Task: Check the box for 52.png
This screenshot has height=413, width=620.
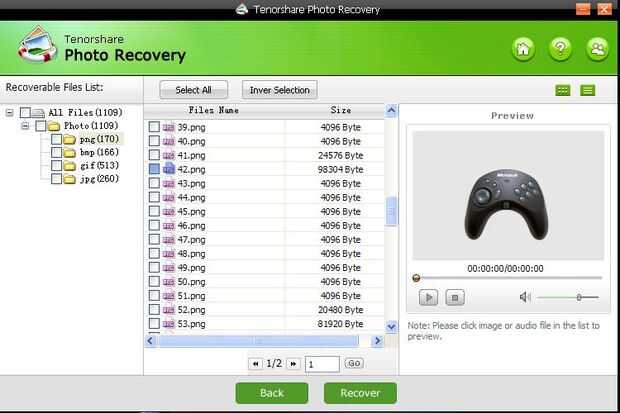Action: (154, 310)
